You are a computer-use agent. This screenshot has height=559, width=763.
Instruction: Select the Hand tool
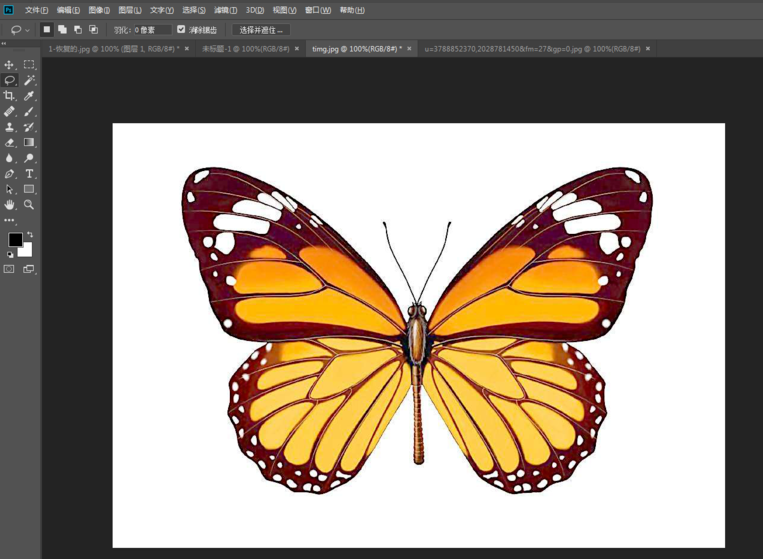coord(10,204)
